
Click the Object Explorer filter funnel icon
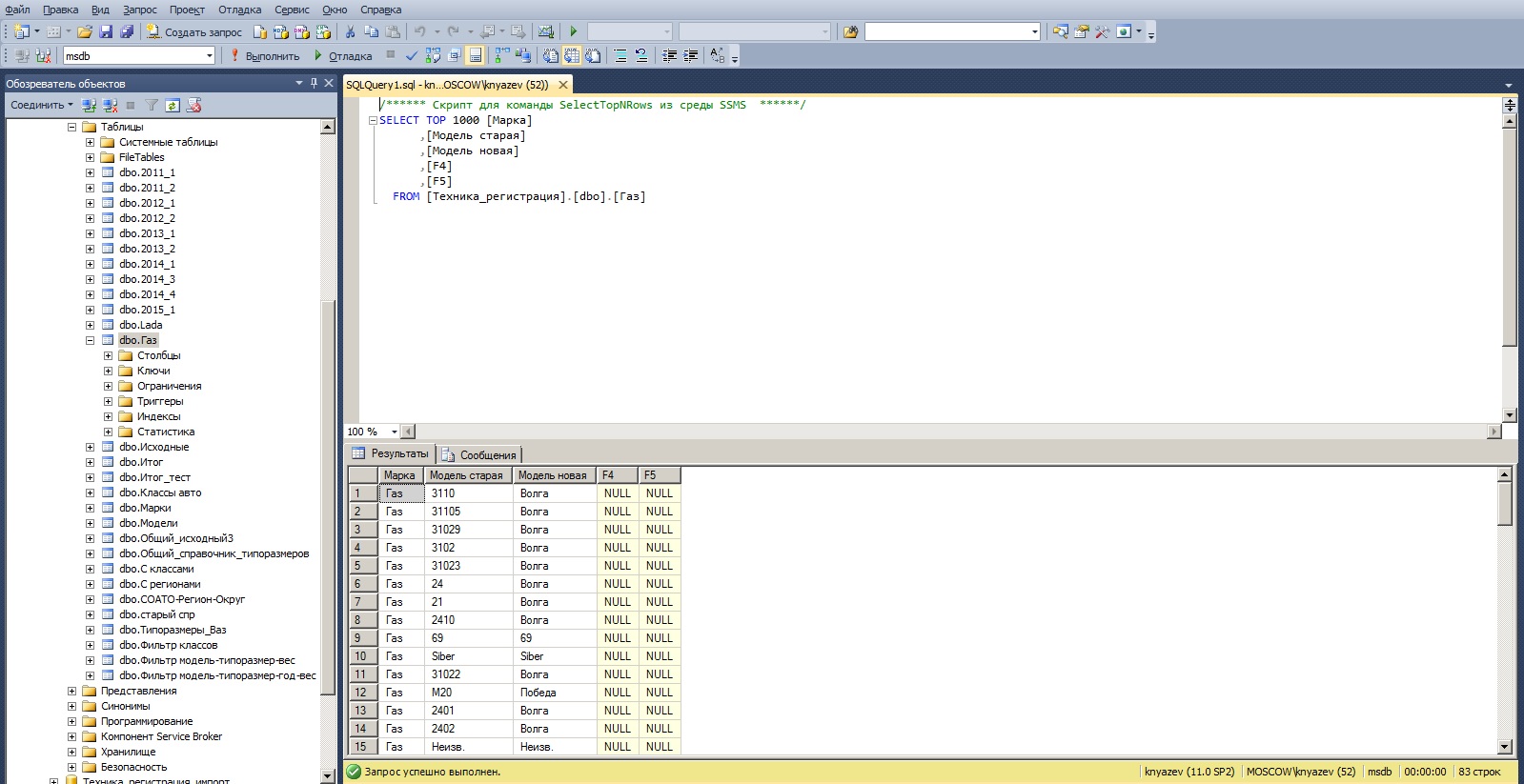click(x=152, y=105)
